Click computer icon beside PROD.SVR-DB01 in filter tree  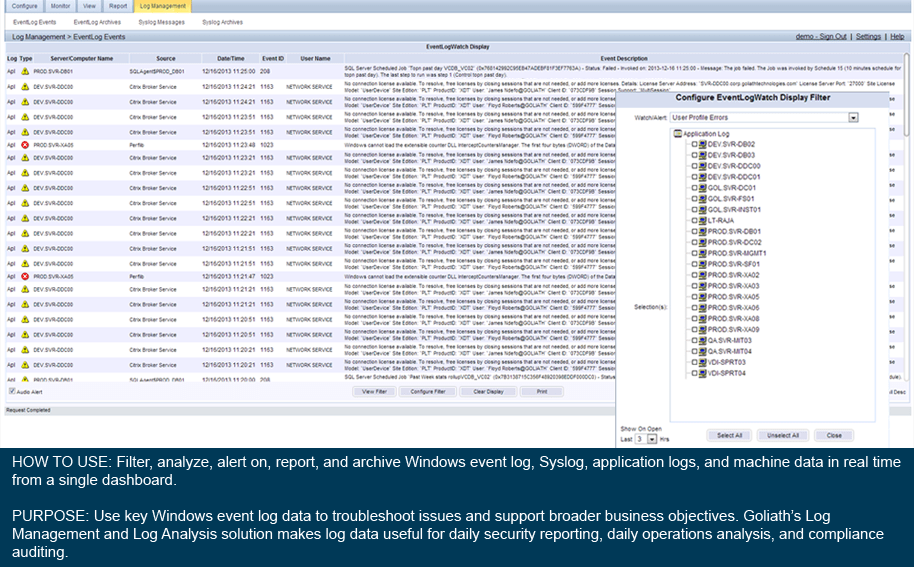(702, 231)
